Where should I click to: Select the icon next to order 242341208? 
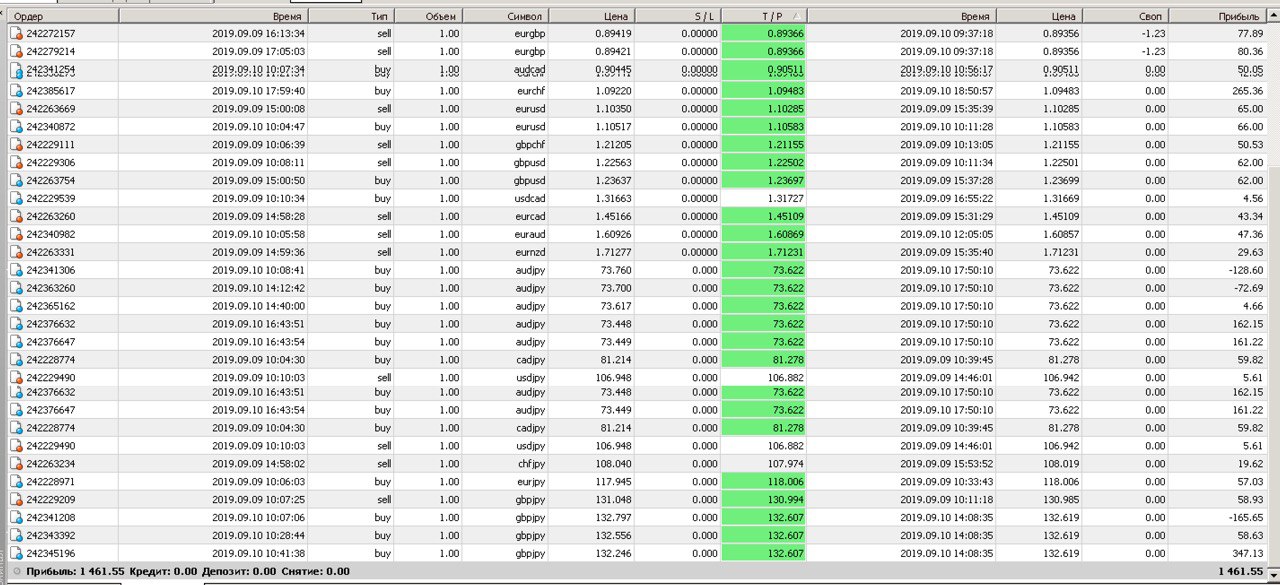click(x=16, y=518)
